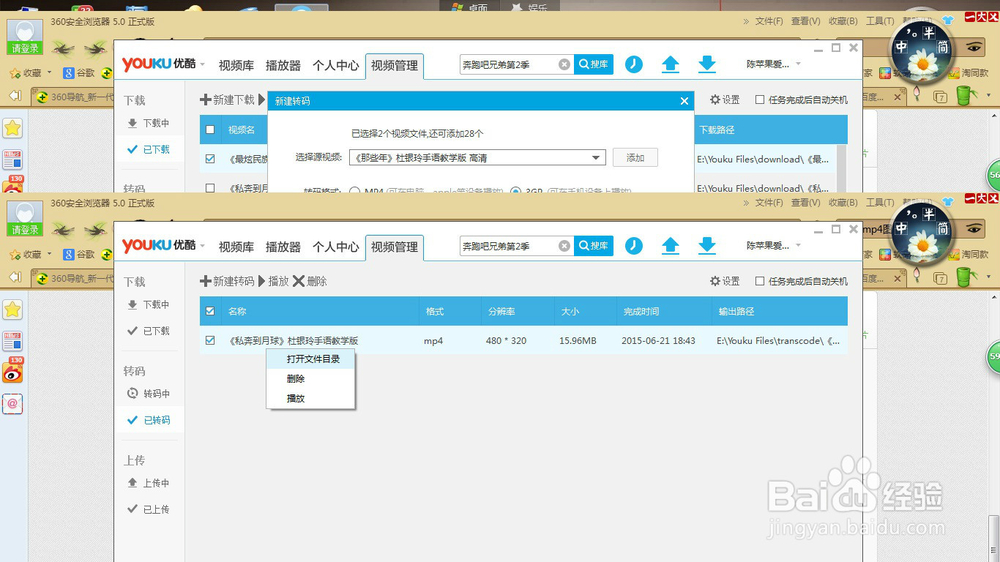The width and height of the screenshot is (1000, 562).
Task: Toggle select-all checkbox beside 视频名 header
Action: [x=210, y=129]
